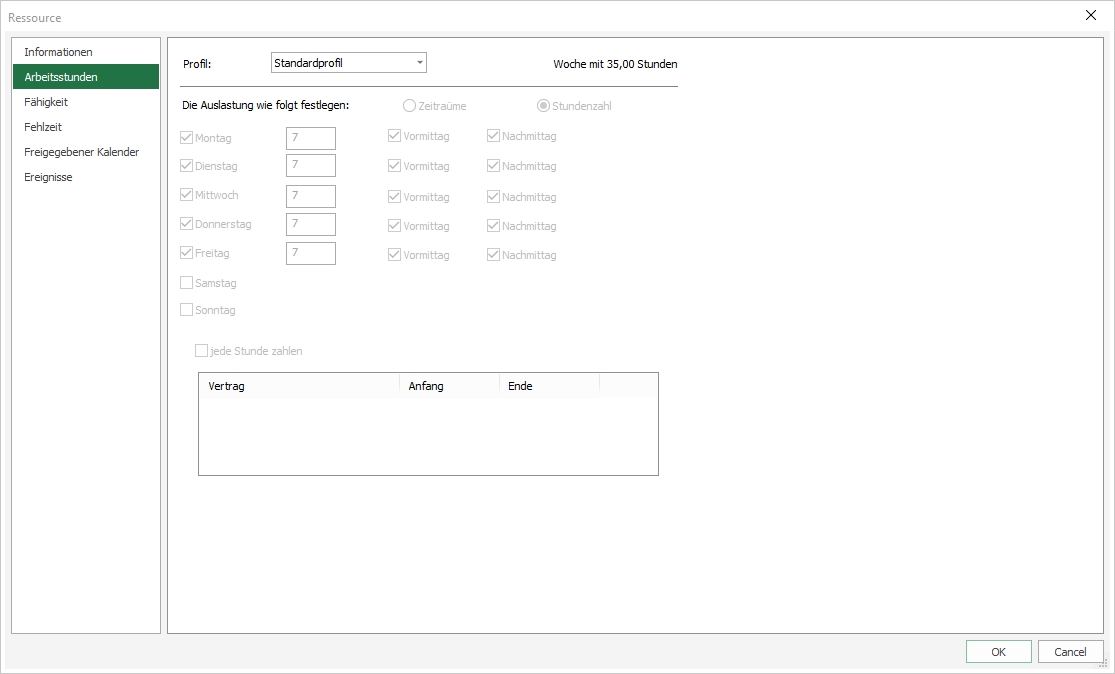Toggle the Montag checkbox
This screenshot has height=674, width=1115.
186,138
